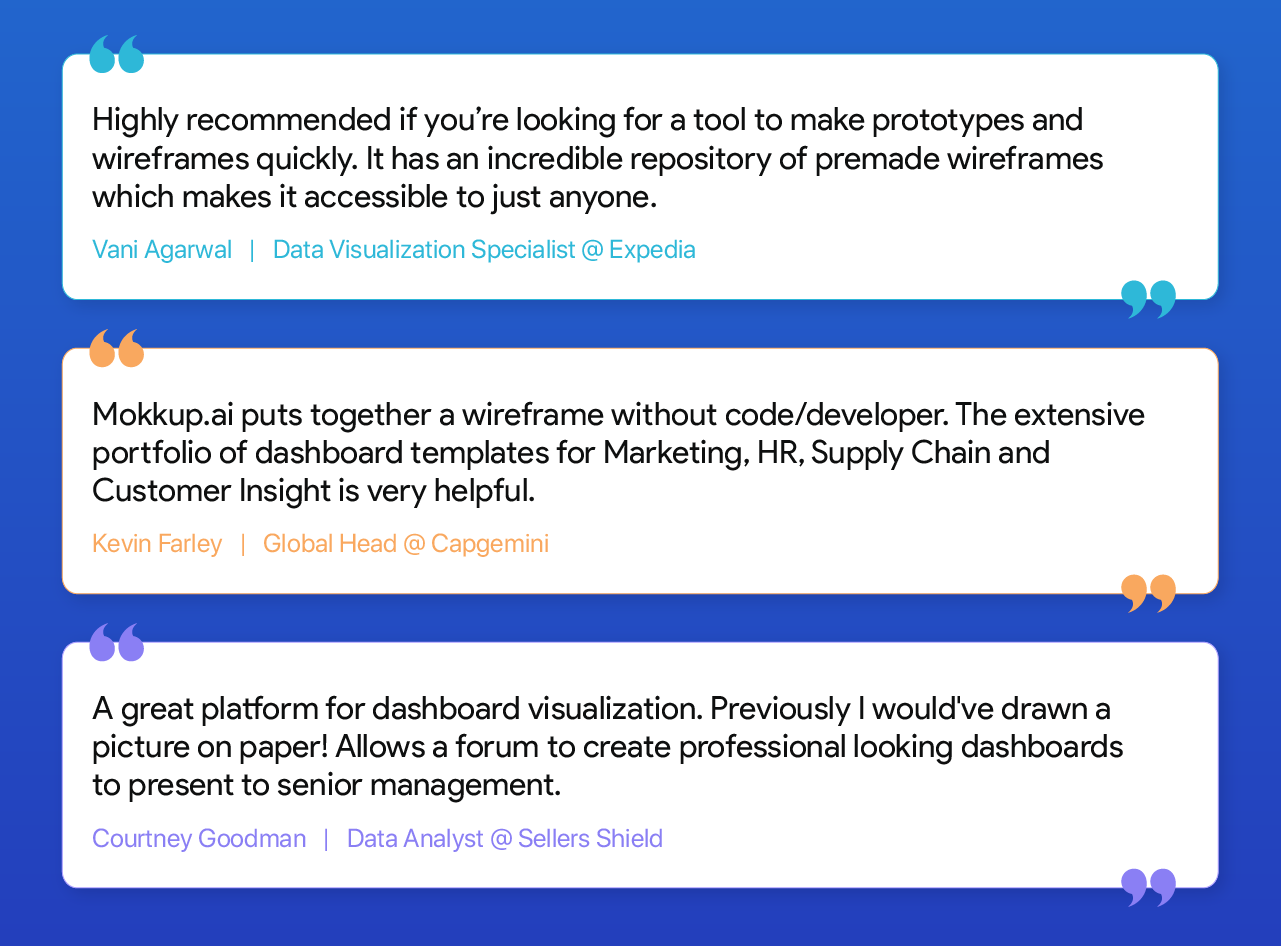
Task: Click the separator bar after Vani Agarwal
Action: pyautogui.click(x=252, y=249)
